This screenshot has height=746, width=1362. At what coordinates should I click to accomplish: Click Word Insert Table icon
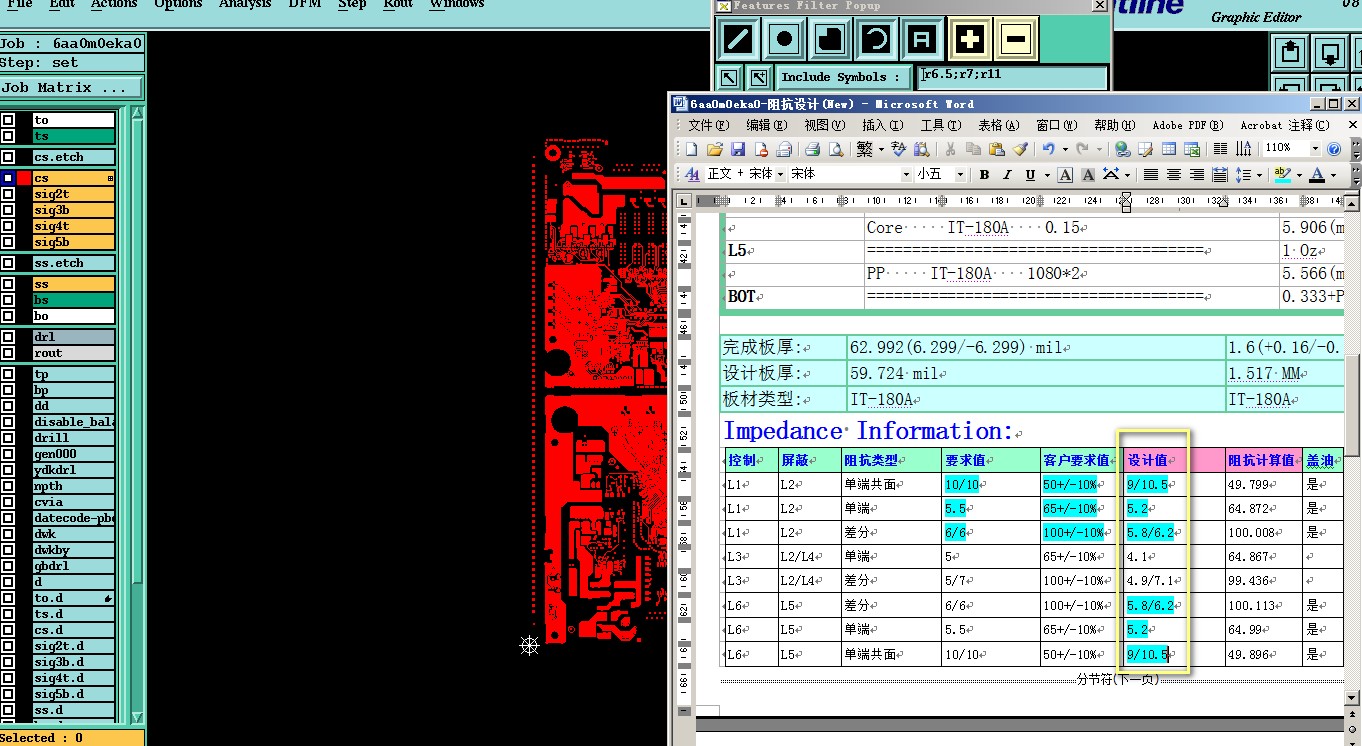click(x=1168, y=149)
